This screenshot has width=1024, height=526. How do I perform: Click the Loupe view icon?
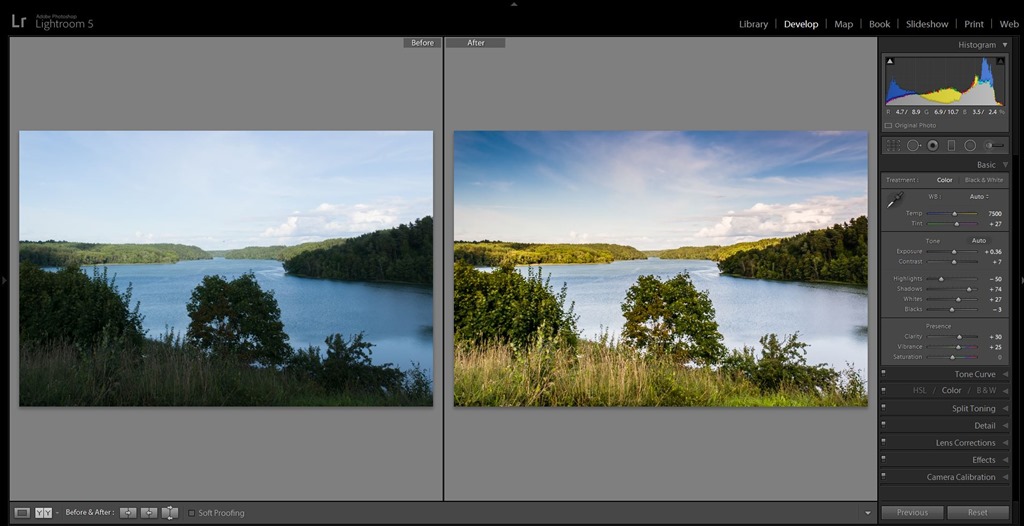click(x=22, y=513)
